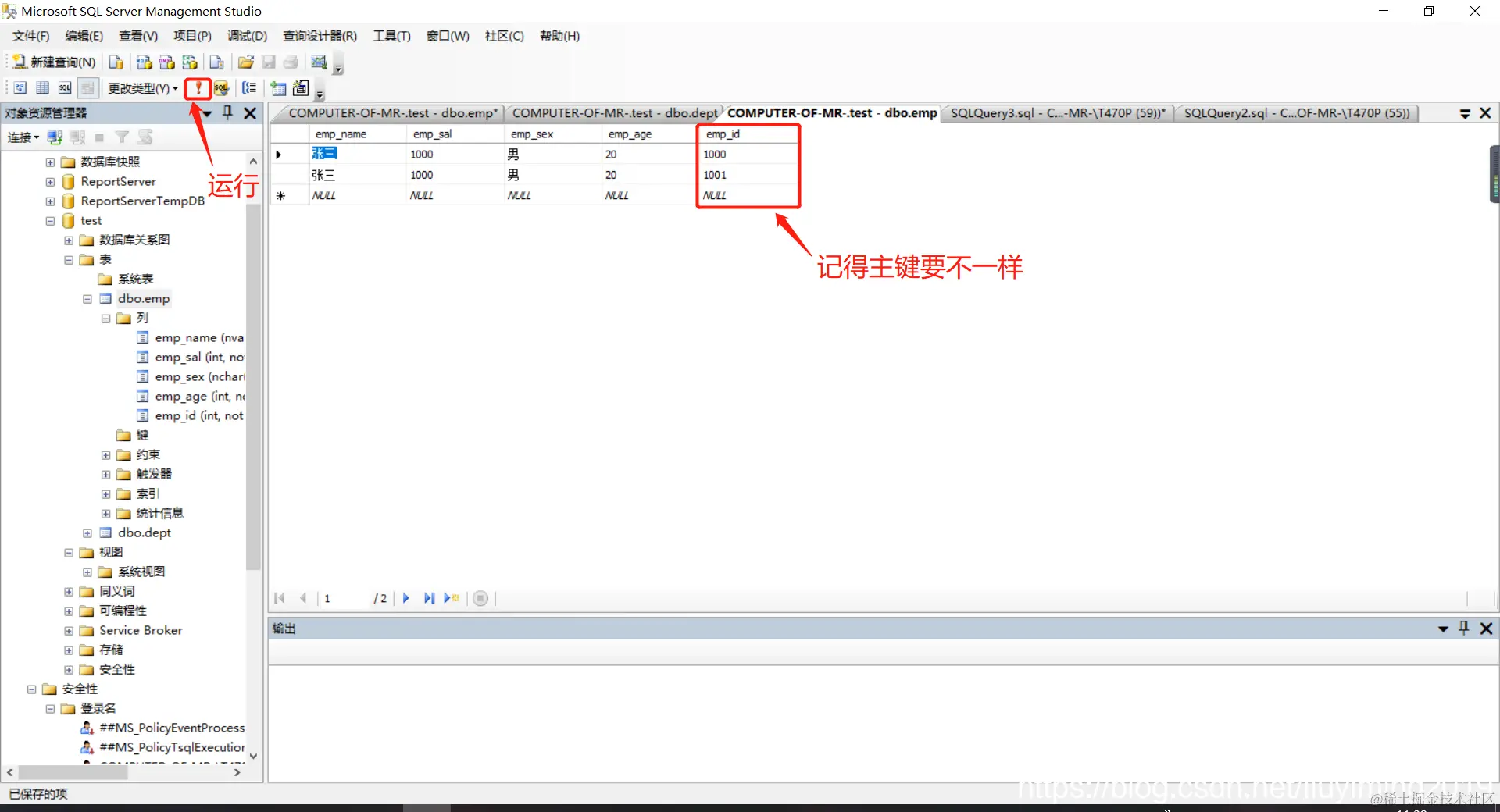Select the ##MS_PolicyEventProcess login

162,728
